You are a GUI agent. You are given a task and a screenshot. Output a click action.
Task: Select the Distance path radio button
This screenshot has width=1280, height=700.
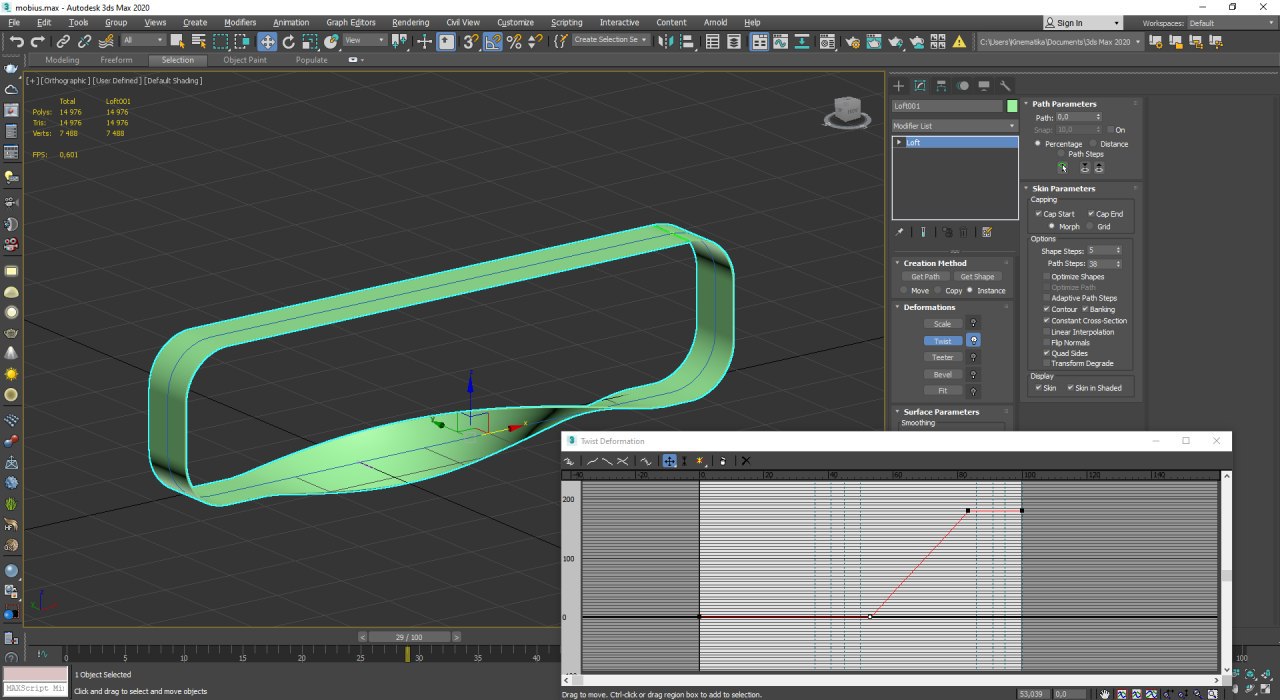pos(1094,144)
